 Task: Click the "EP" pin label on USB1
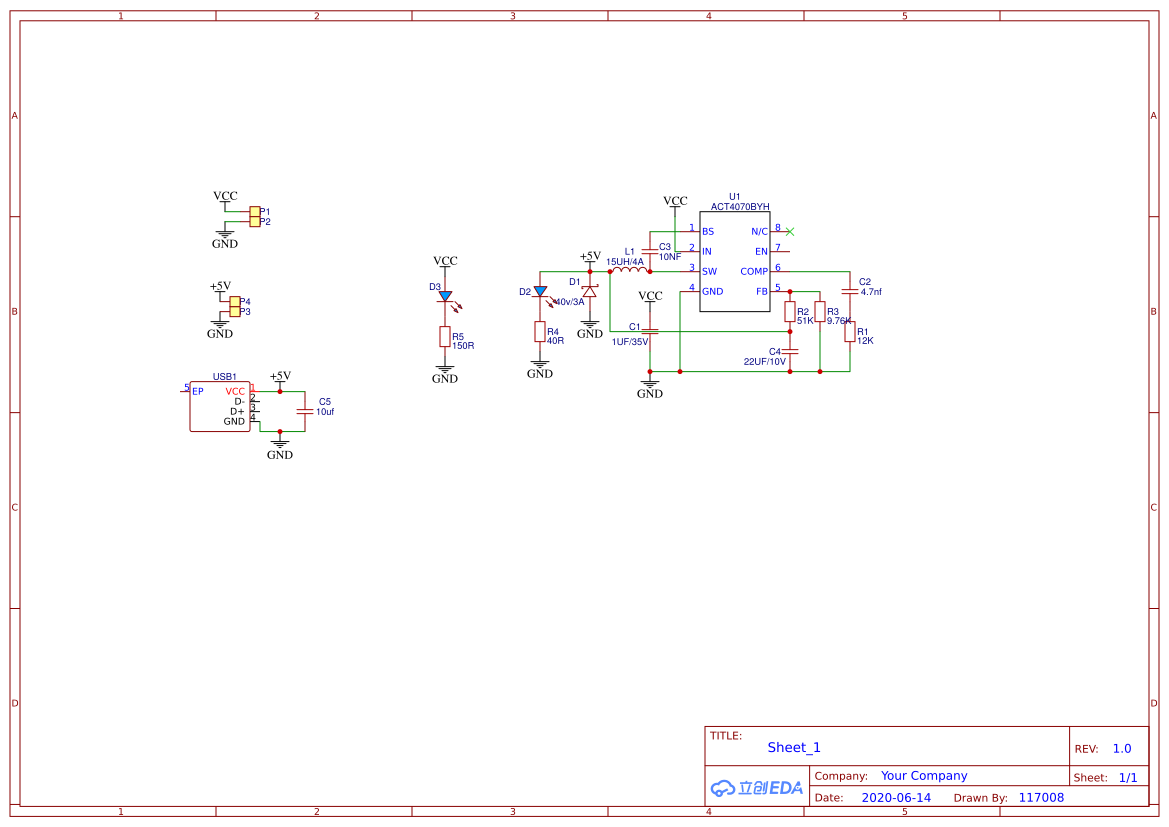(198, 392)
